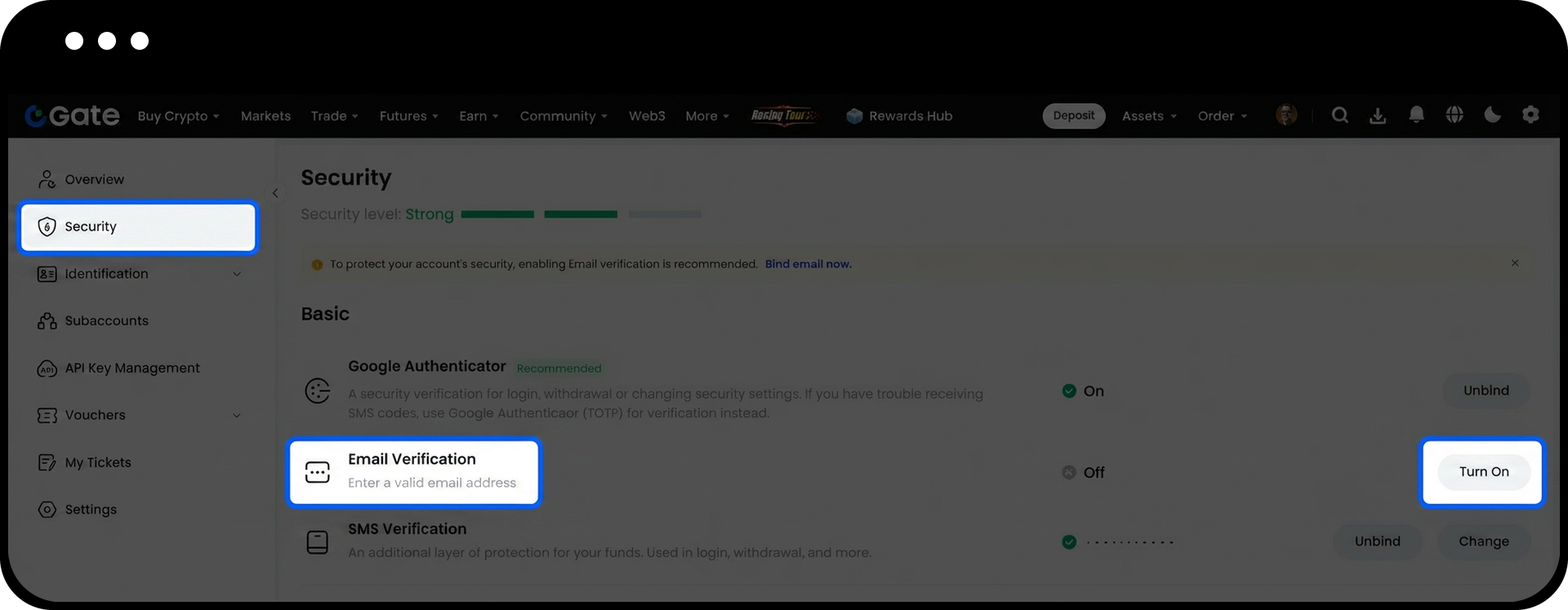Image resolution: width=1568 pixels, height=610 pixels.
Task: Open the download app icon
Action: [1378, 116]
